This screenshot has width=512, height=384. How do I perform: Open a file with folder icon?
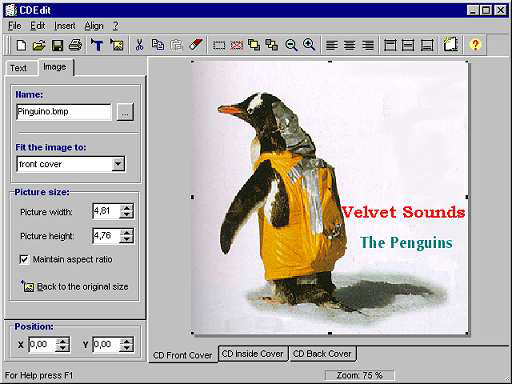(39, 45)
